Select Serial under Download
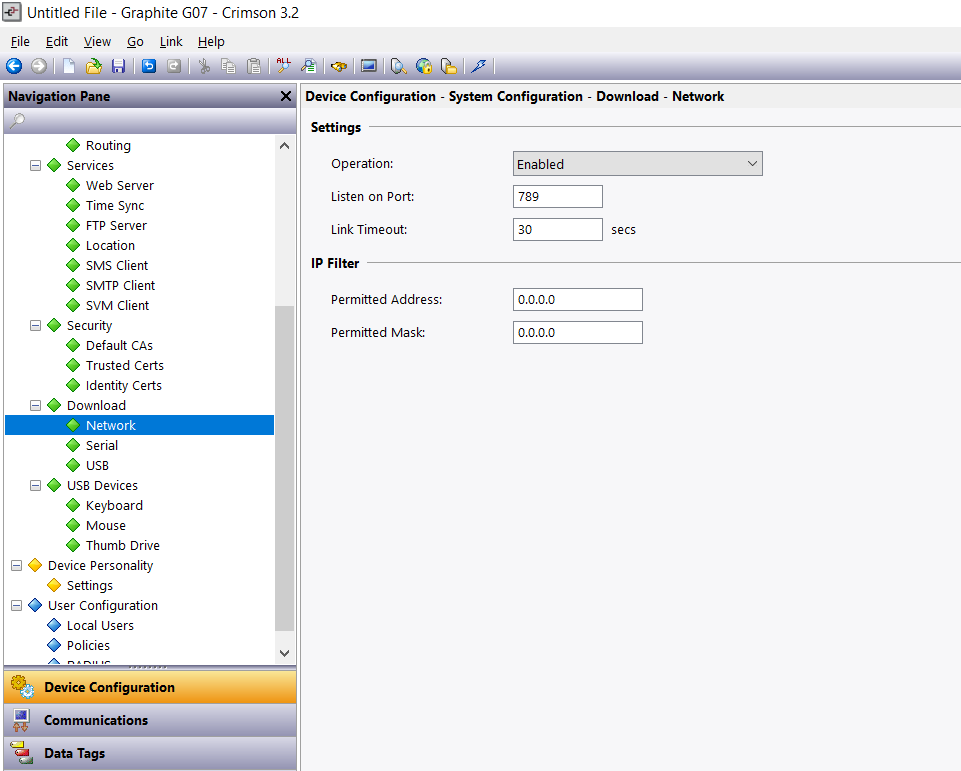The image size is (961, 771). 102,446
